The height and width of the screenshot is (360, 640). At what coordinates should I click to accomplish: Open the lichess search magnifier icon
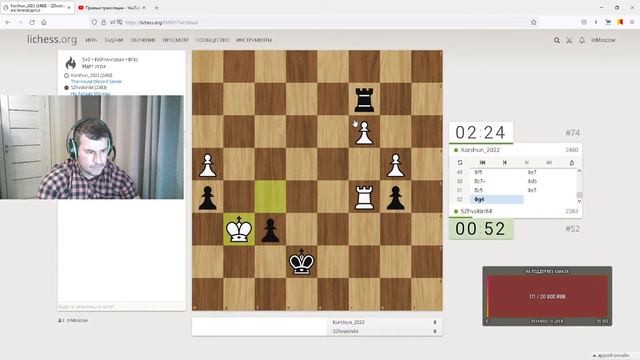pos(557,40)
